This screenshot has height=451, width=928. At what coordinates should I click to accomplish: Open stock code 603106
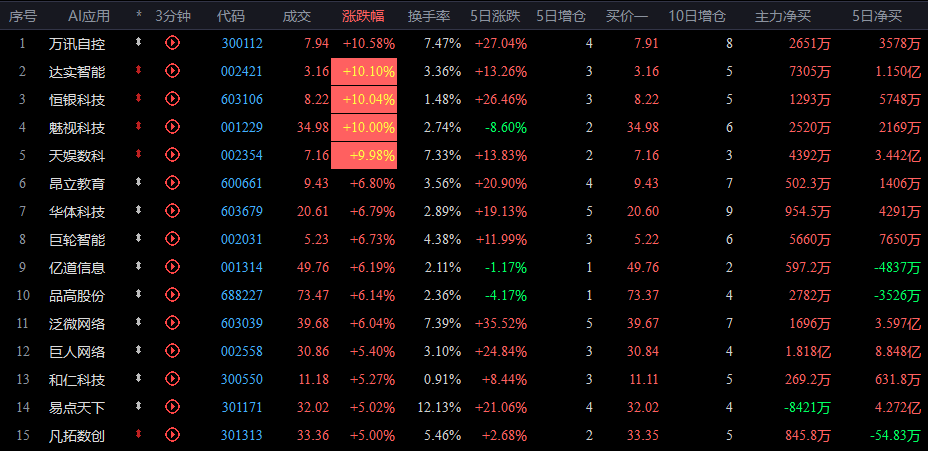[242, 99]
